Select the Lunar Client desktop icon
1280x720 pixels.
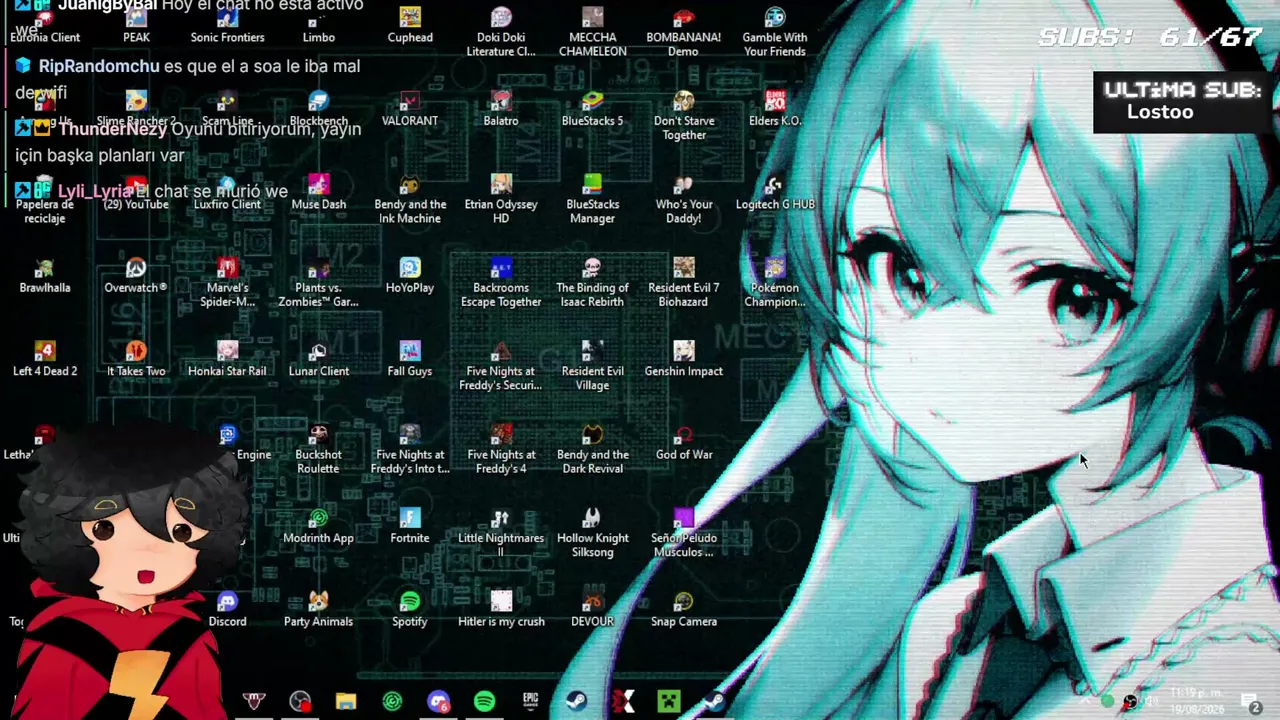(x=319, y=358)
